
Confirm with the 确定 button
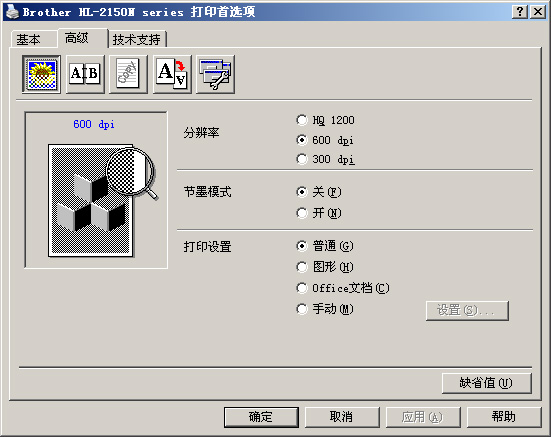pos(261,417)
